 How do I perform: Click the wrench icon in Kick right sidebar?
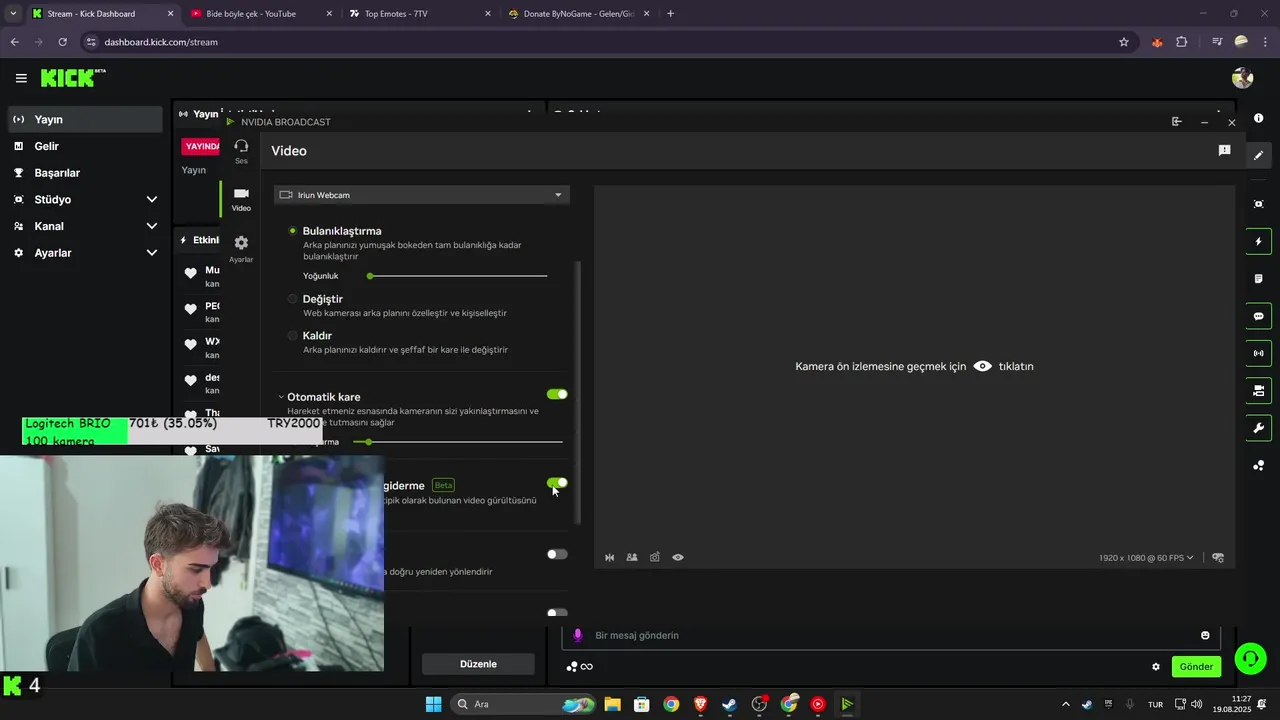1258,428
